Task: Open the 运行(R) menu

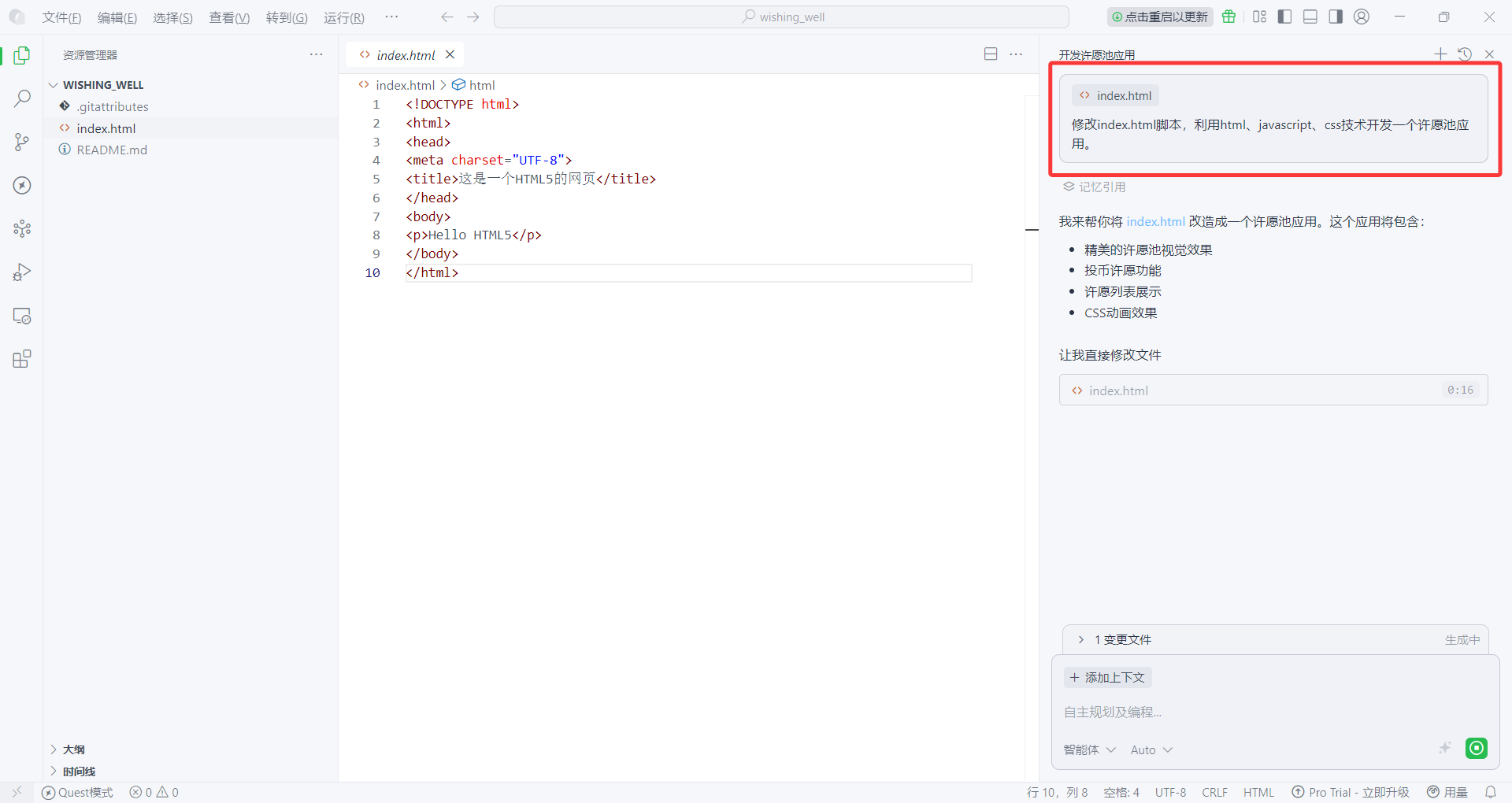Action: (x=344, y=17)
